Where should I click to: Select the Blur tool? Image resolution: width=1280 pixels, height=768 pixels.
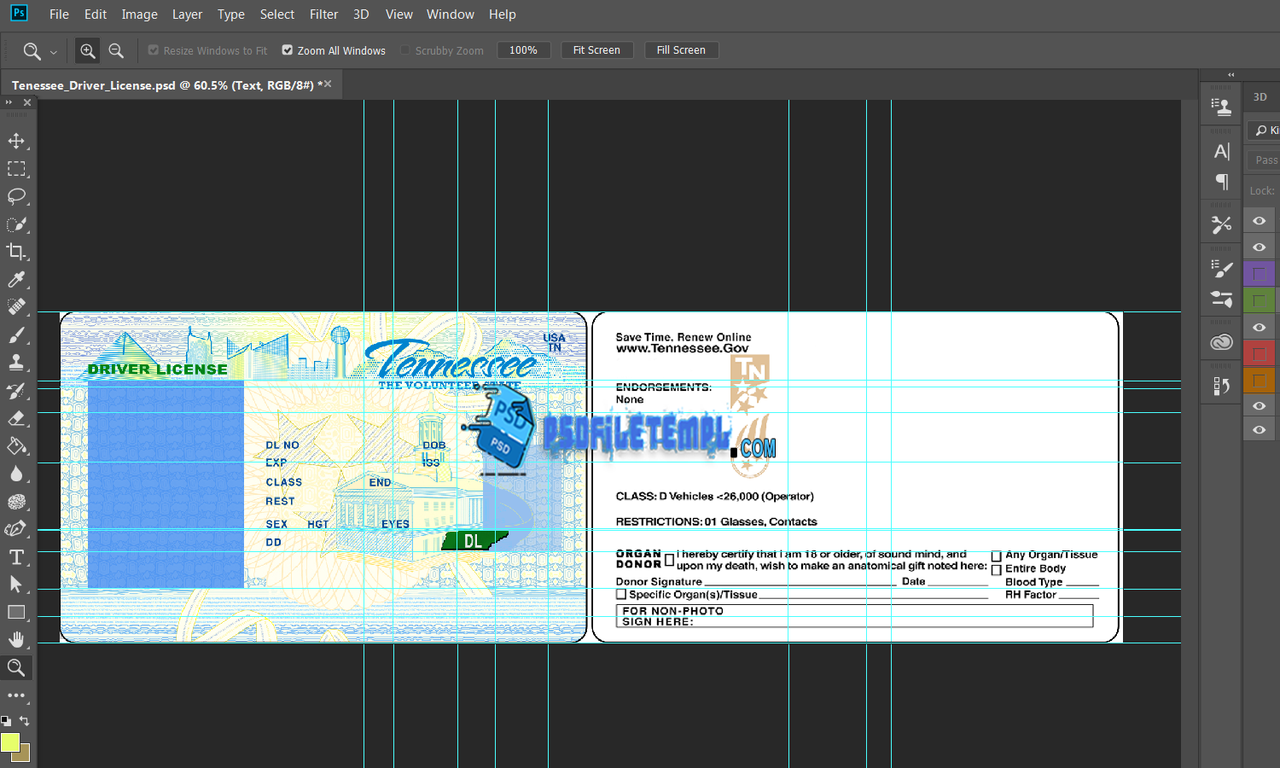point(16,473)
